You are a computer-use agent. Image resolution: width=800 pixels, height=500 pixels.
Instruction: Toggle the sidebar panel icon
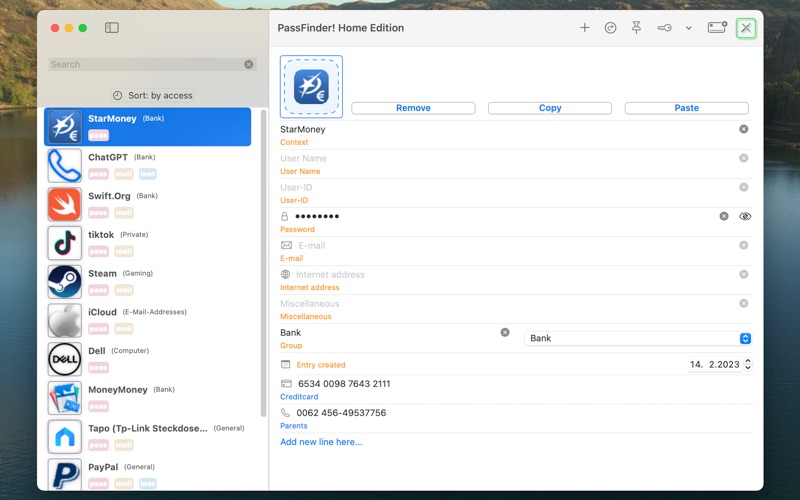(112, 28)
